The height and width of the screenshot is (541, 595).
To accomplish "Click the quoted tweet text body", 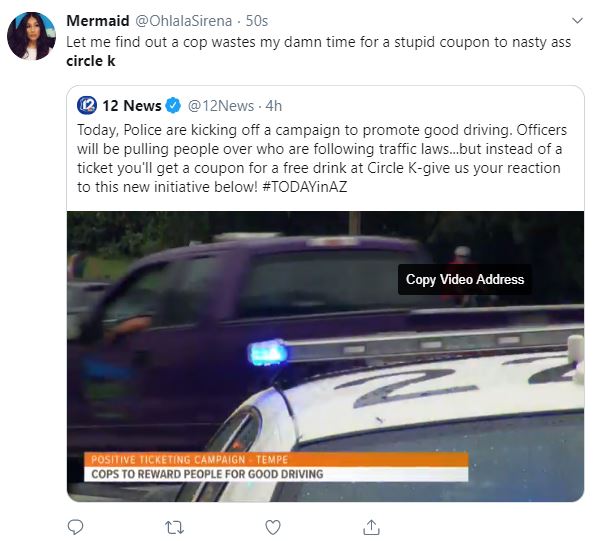I will click(322, 158).
